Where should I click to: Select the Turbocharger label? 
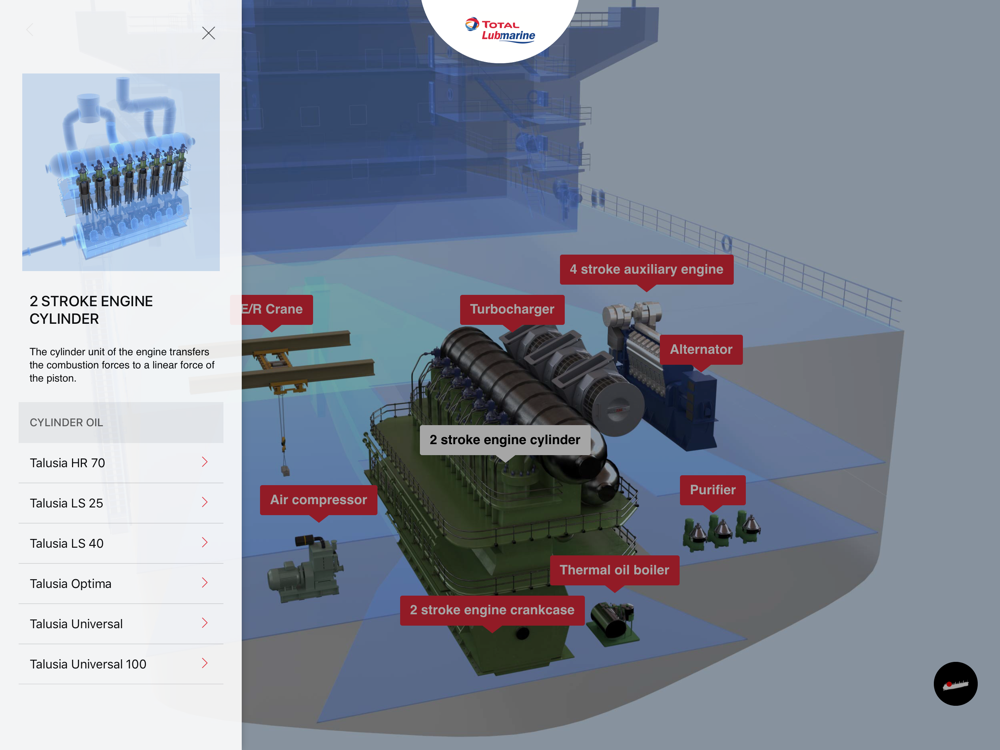512,309
